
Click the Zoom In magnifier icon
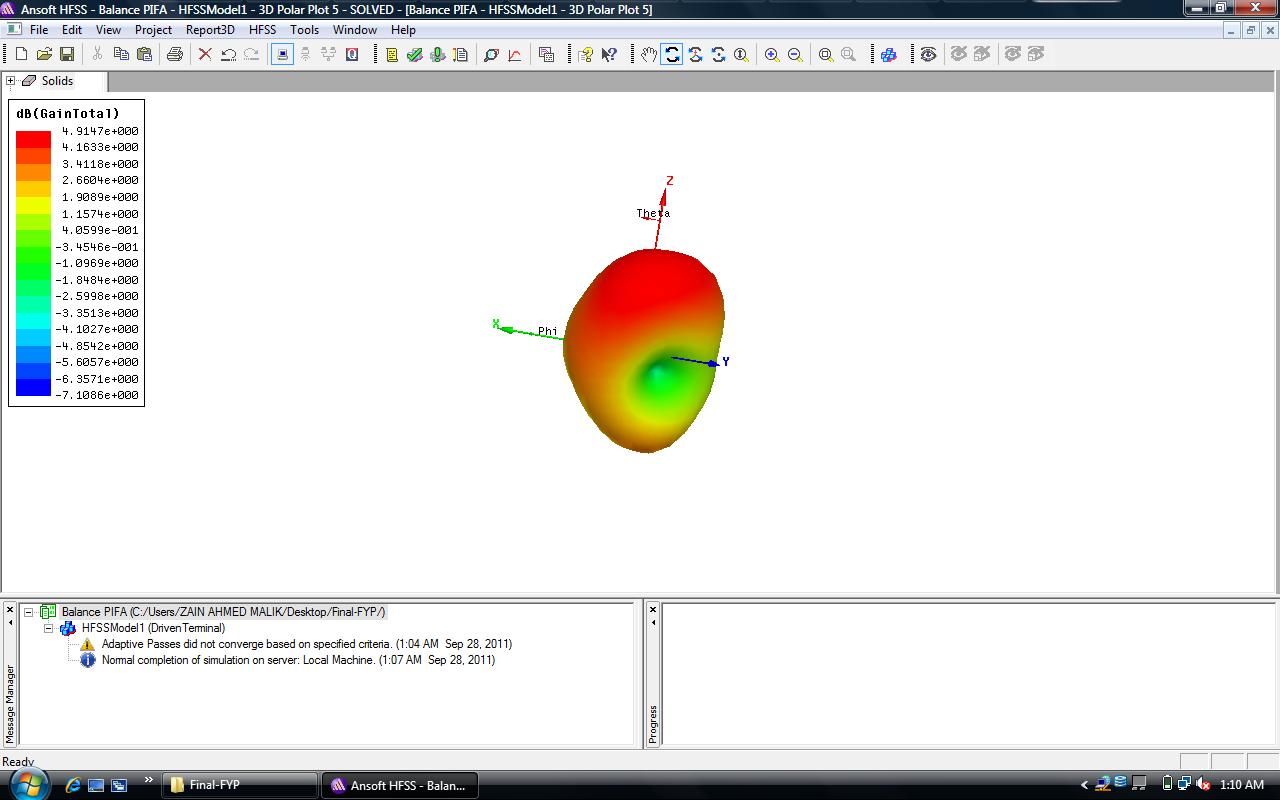pyautogui.click(x=772, y=54)
